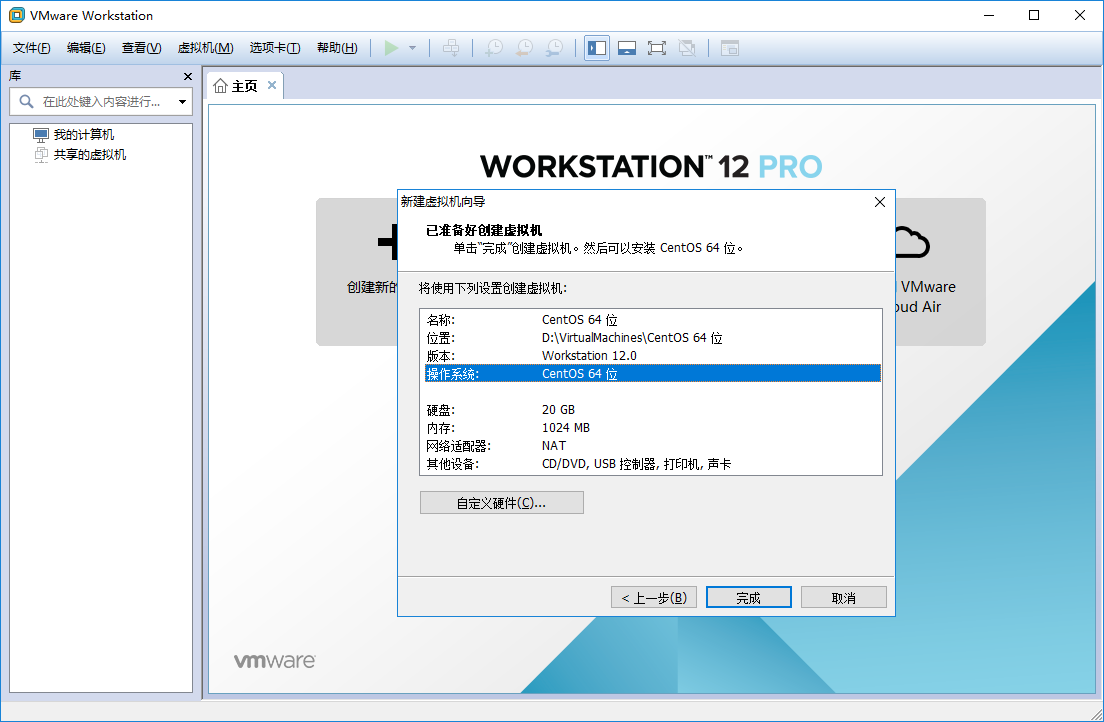Viewport: 1104px width, 722px height.
Task: Toggle the thumbnail bar view icon
Action: (627, 48)
